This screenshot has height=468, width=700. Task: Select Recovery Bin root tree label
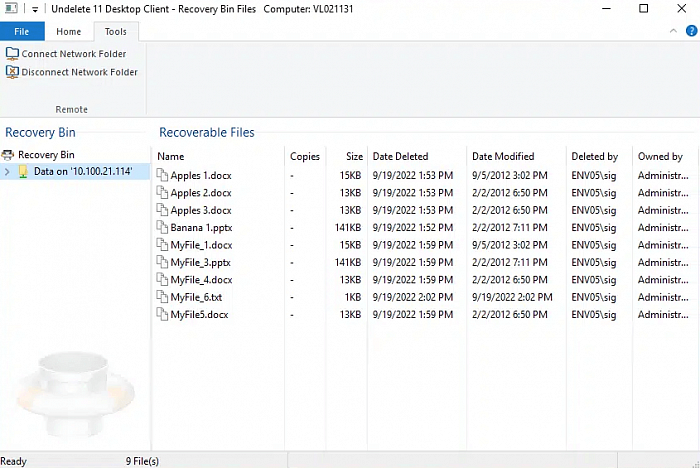(46, 155)
